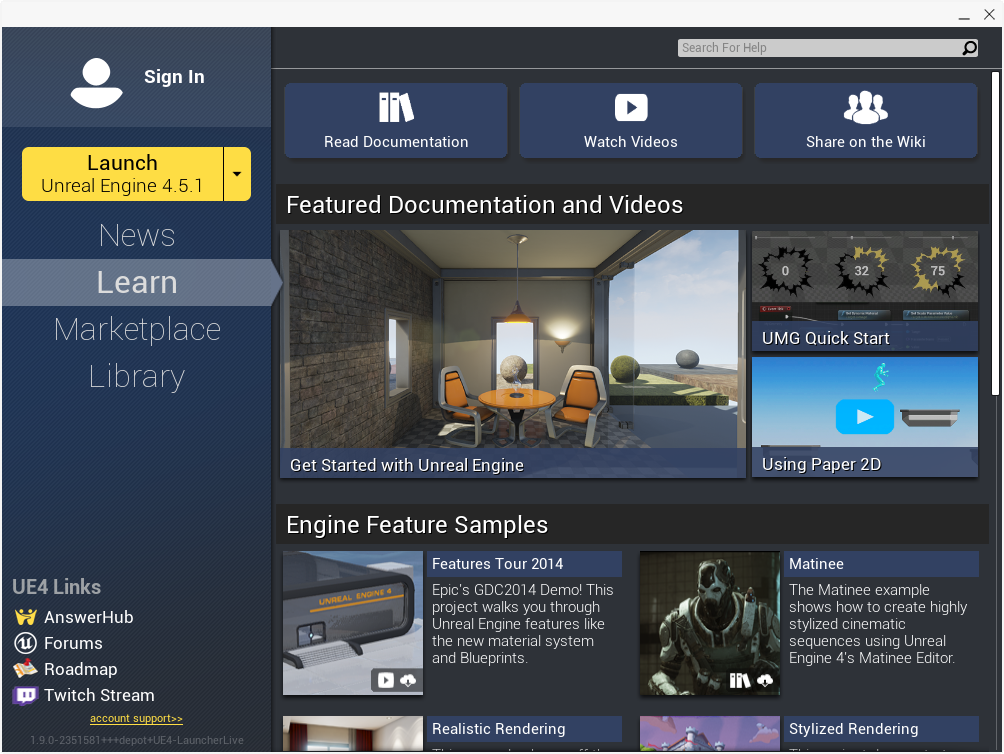Click the Watch Videos play icon

click(631, 108)
